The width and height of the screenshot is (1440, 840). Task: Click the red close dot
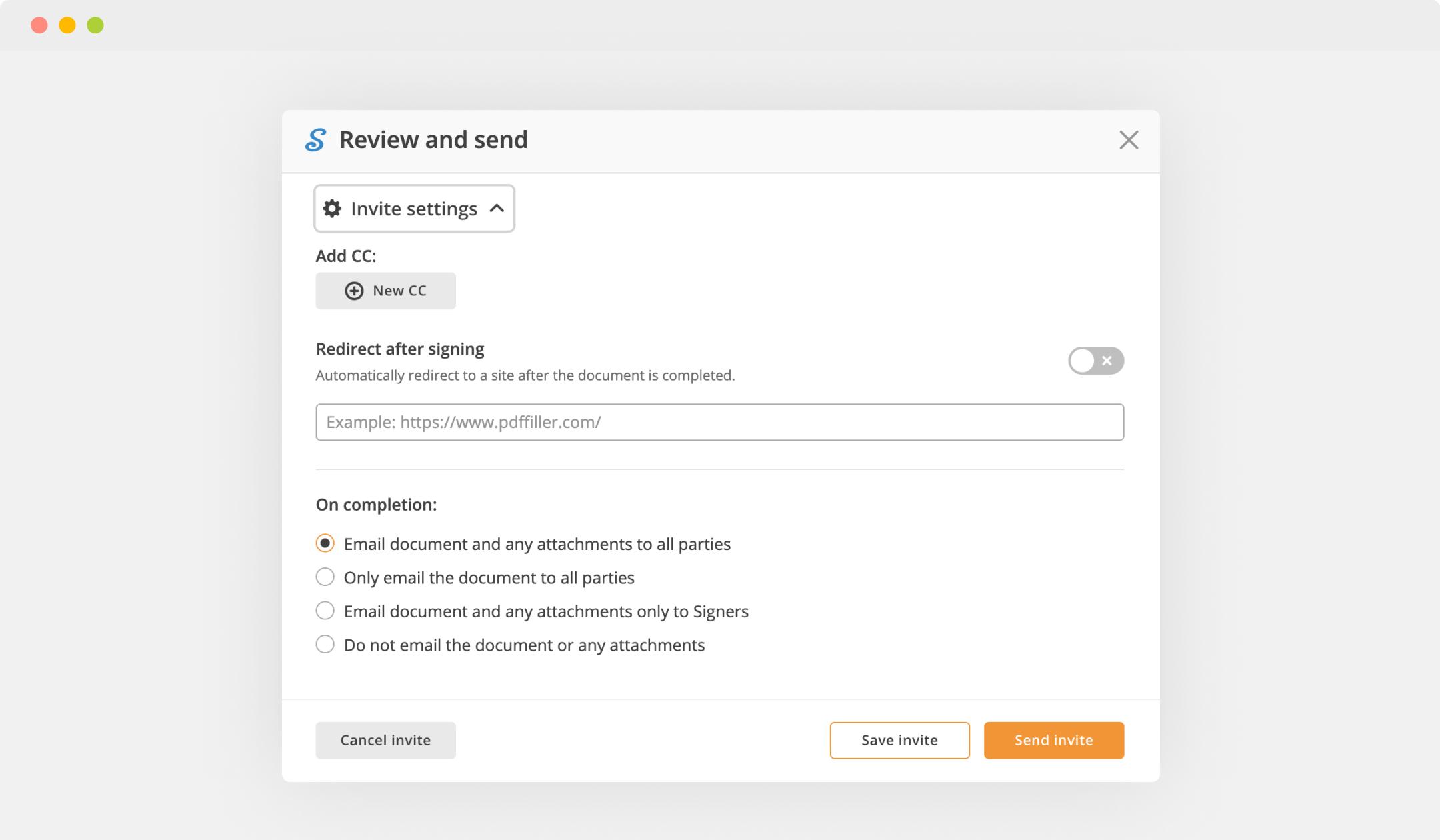(x=40, y=25)
